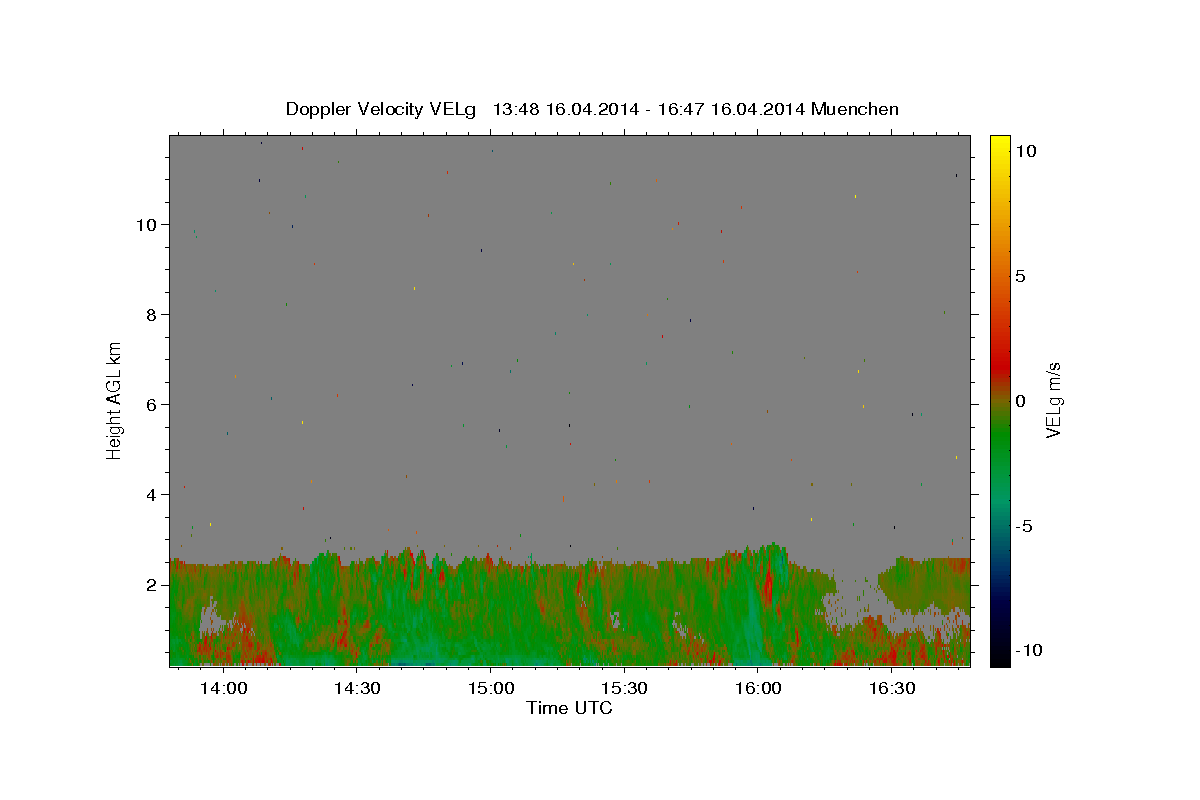Click the colorbar tick label '0'

click(1020, 401)
